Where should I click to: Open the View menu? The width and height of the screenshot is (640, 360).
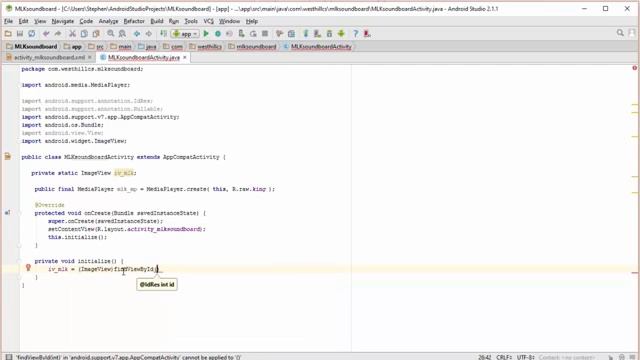pos(40,21)
